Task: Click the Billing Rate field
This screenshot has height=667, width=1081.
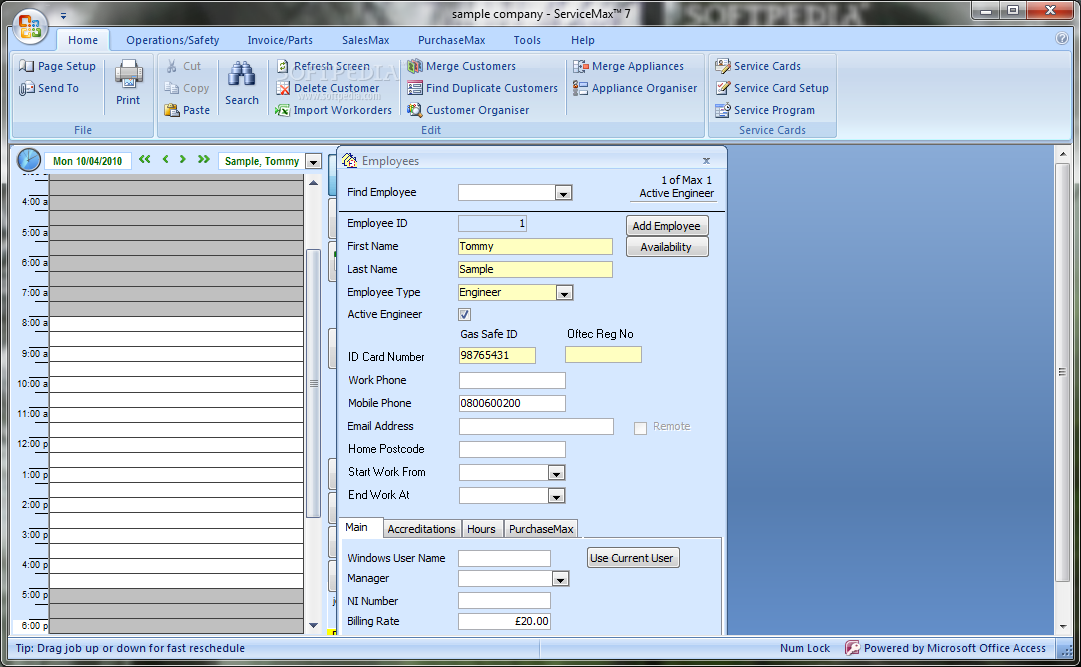Action: (x=505, y=621)
